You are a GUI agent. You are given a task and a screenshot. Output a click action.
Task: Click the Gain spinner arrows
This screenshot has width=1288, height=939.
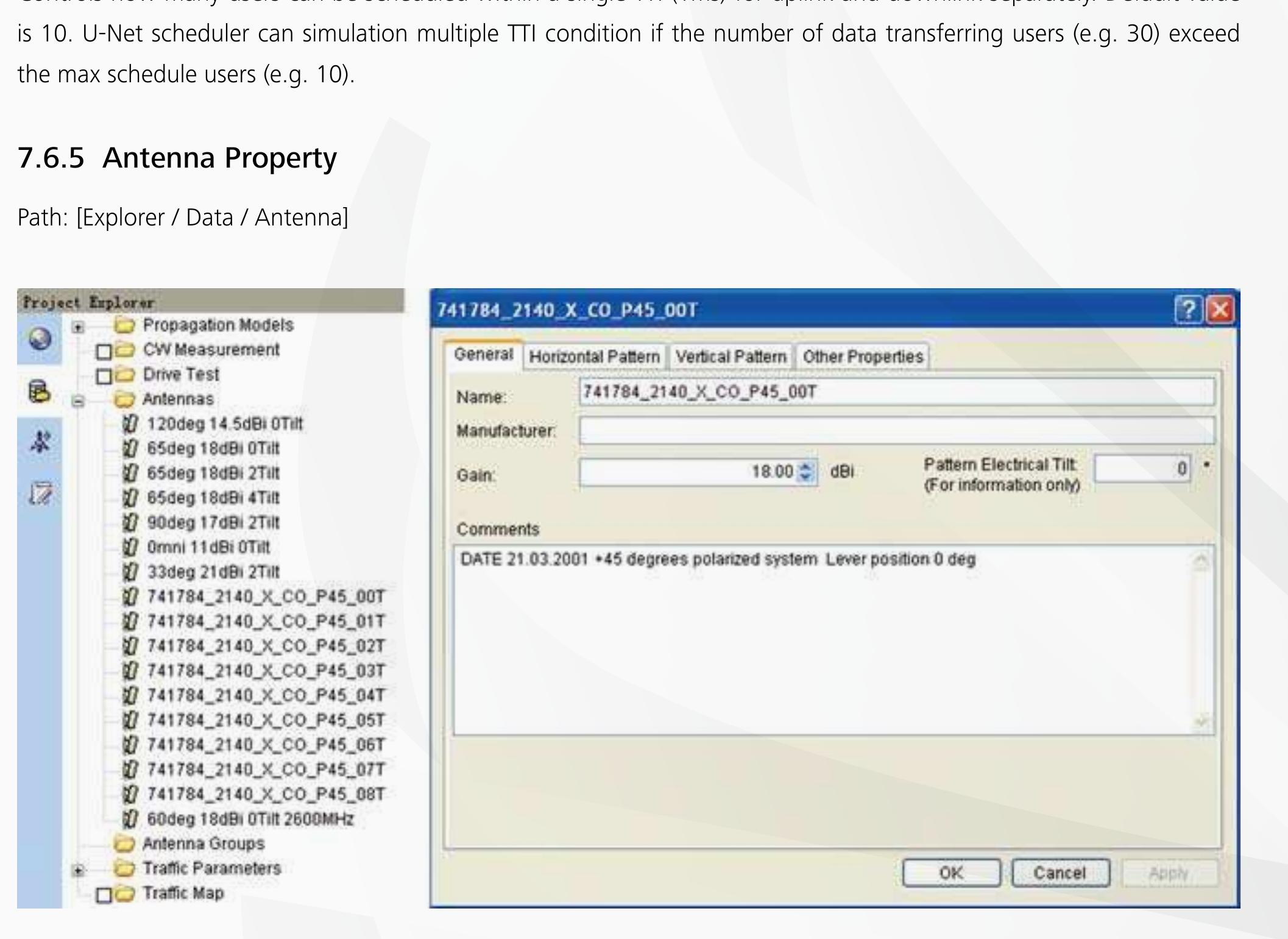click(805, 472)
